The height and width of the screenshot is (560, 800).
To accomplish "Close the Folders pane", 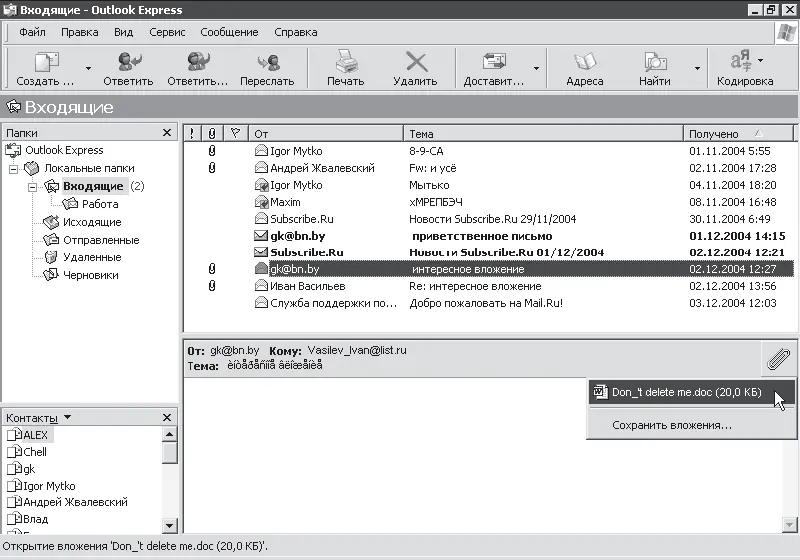I will [x=167, y=133].
